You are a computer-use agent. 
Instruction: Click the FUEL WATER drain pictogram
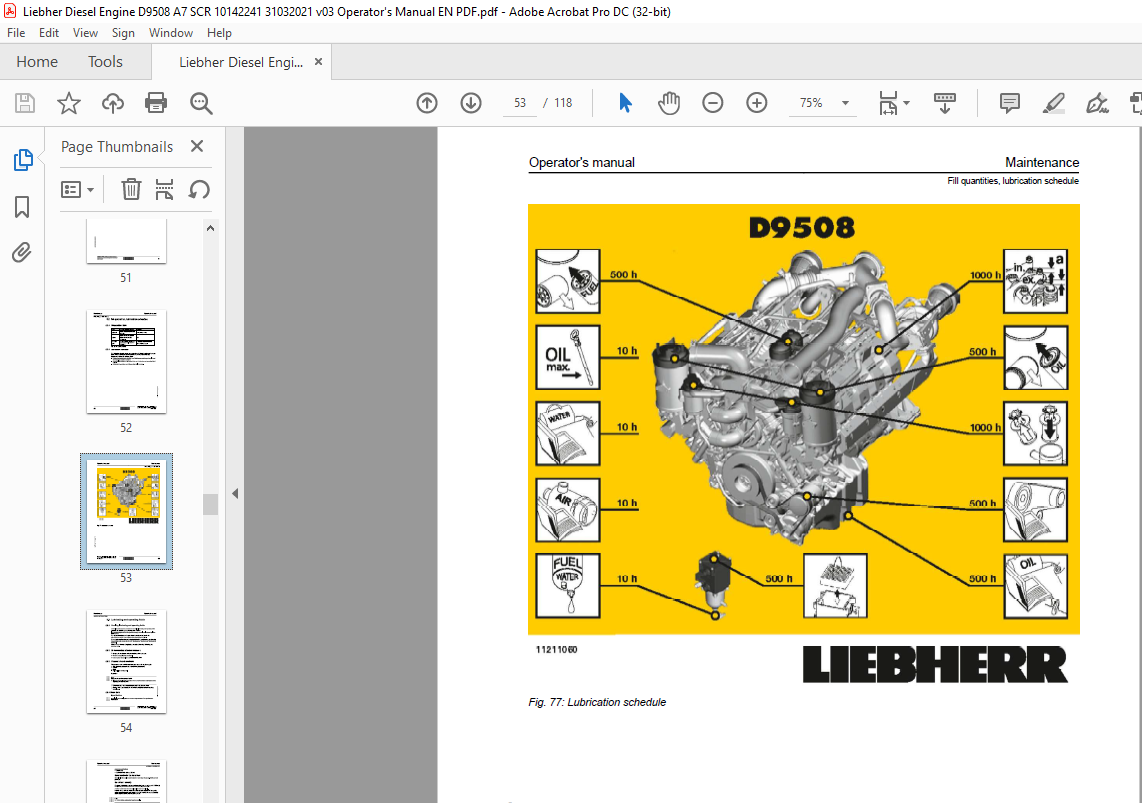click(x=567, y=585)
